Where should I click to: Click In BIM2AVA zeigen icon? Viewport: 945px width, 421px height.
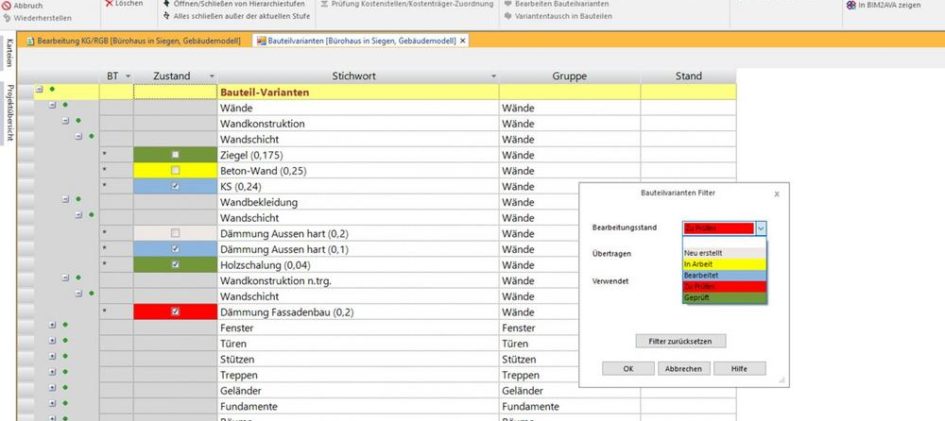coord(850,4)
